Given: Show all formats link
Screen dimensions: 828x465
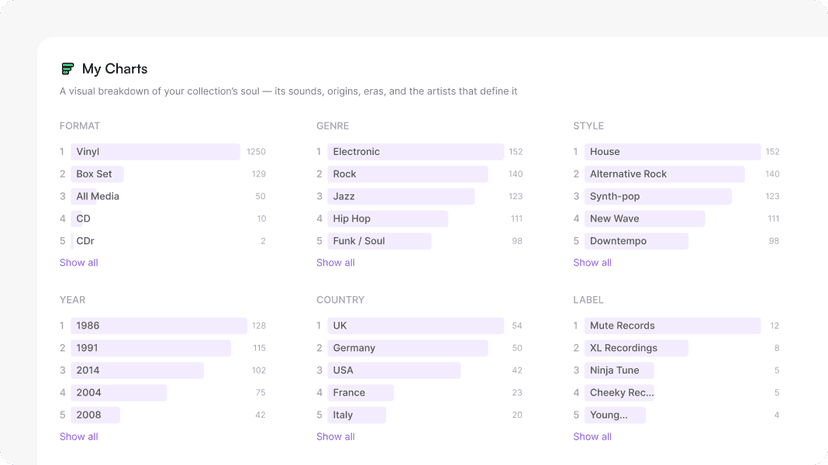Looking at the screenshot, I should (x=79, y=262).
